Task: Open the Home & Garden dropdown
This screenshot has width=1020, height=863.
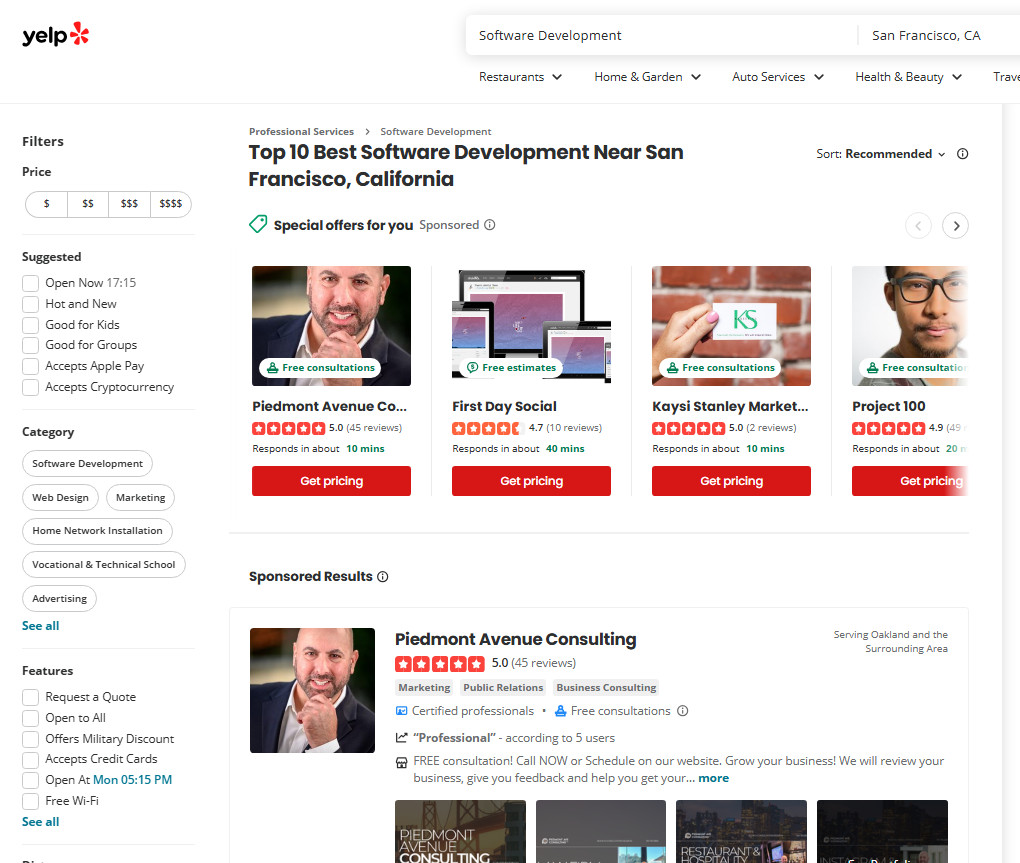Action: [648, 77]
